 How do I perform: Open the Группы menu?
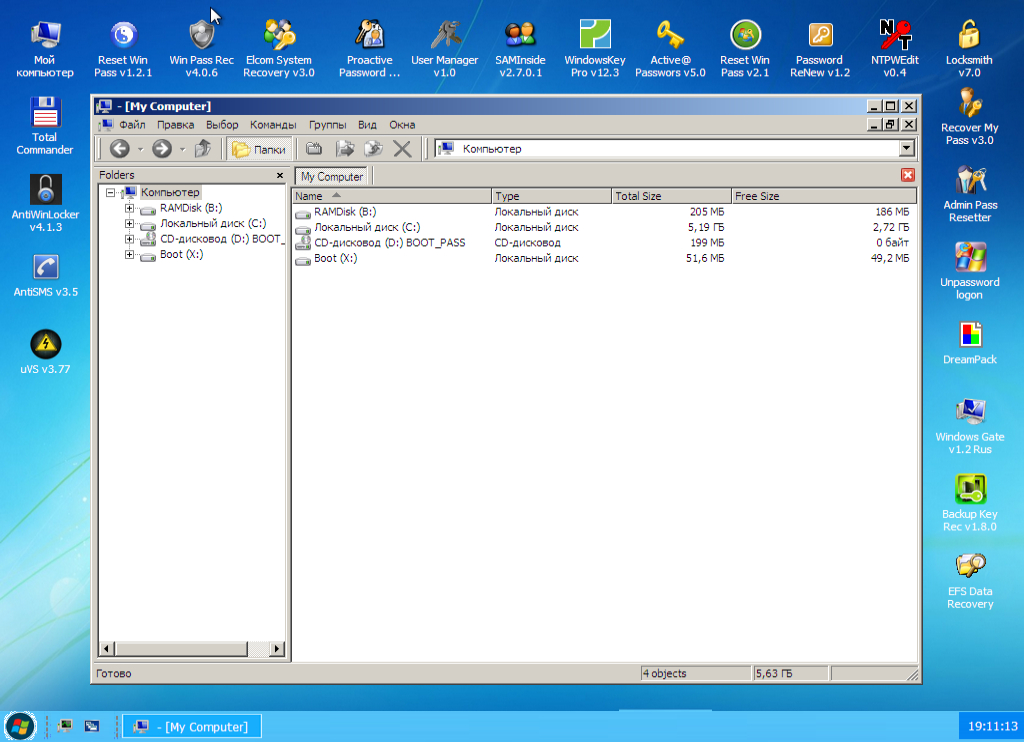coord(327,125)
